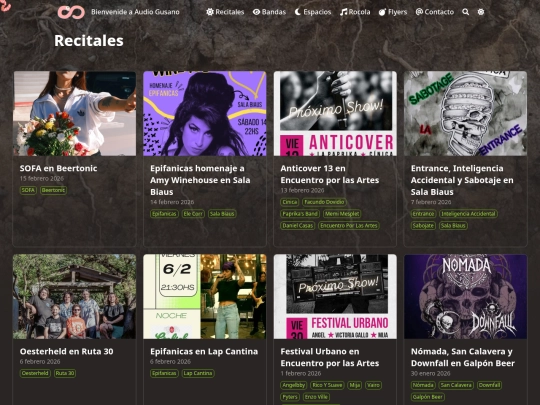Select the Enzo Ville tag

click(316, 397)
